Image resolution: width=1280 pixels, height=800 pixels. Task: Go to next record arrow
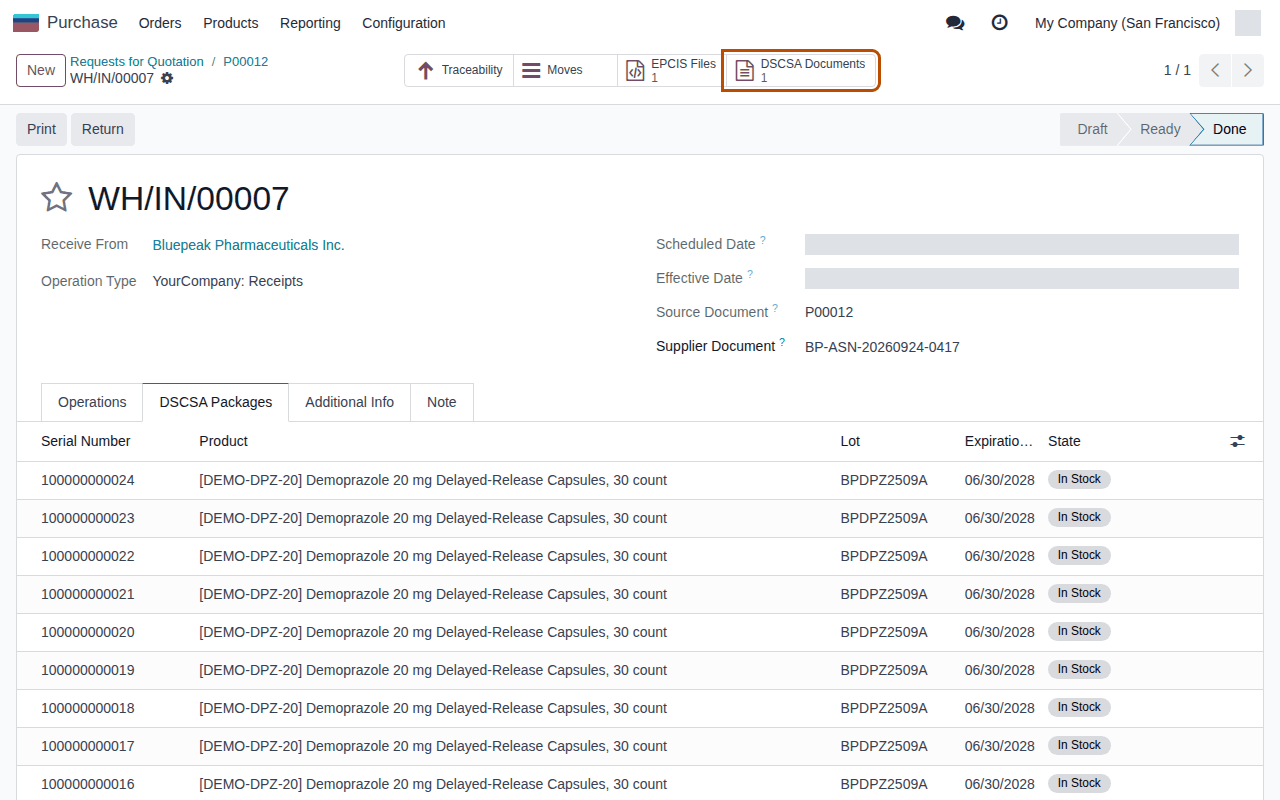(x=1247, y=70)
